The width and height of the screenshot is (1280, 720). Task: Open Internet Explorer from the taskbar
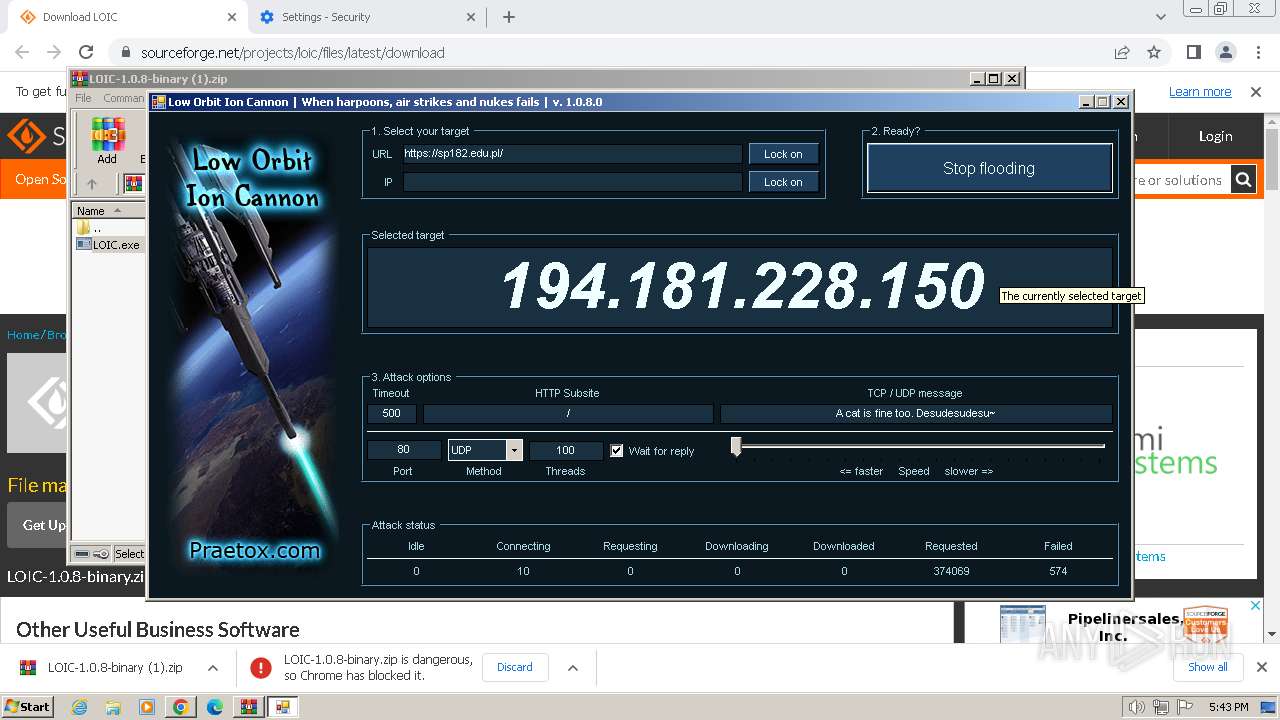click(79, 707)
